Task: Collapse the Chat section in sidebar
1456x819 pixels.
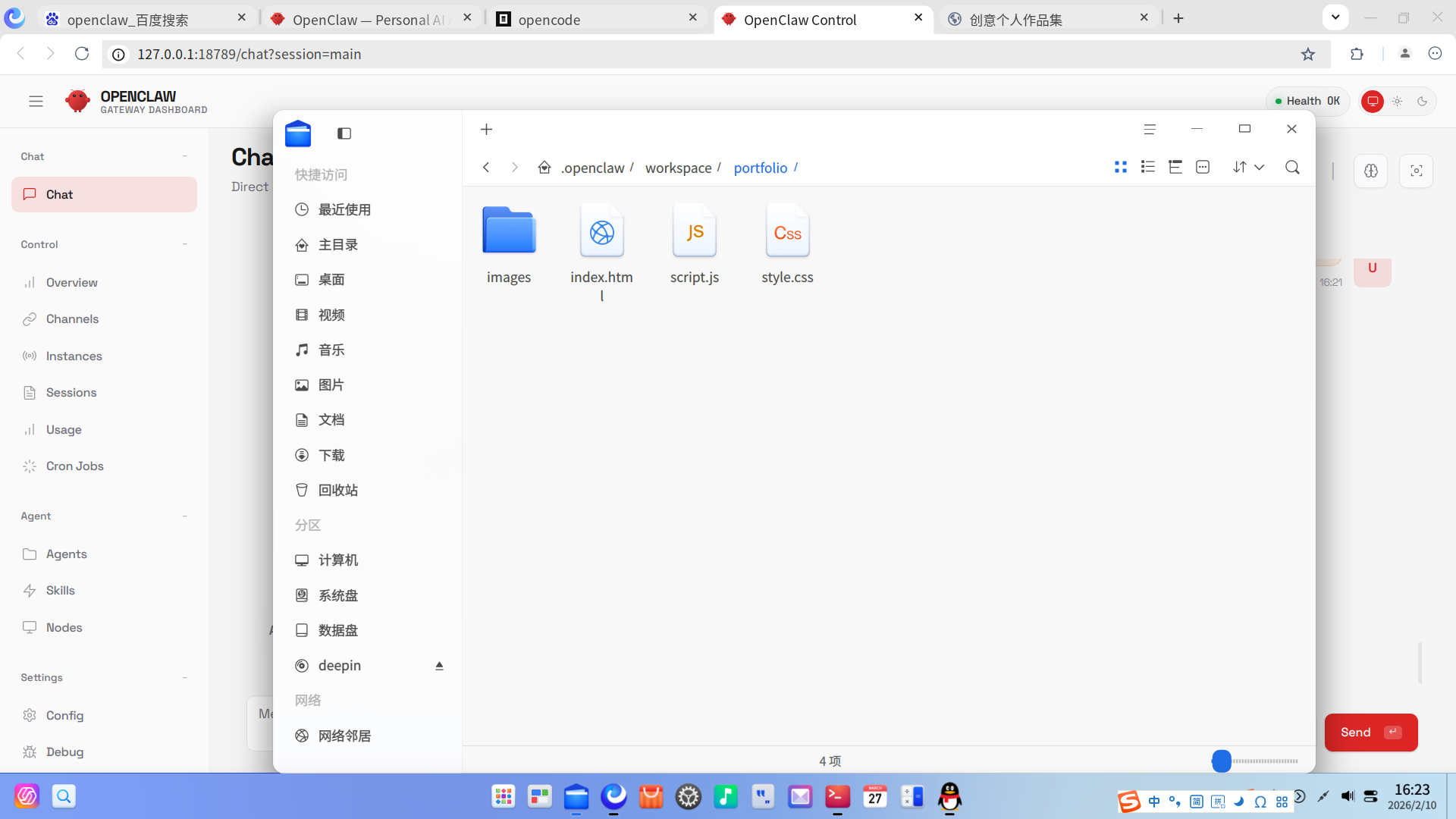Action: click(184, 156)
